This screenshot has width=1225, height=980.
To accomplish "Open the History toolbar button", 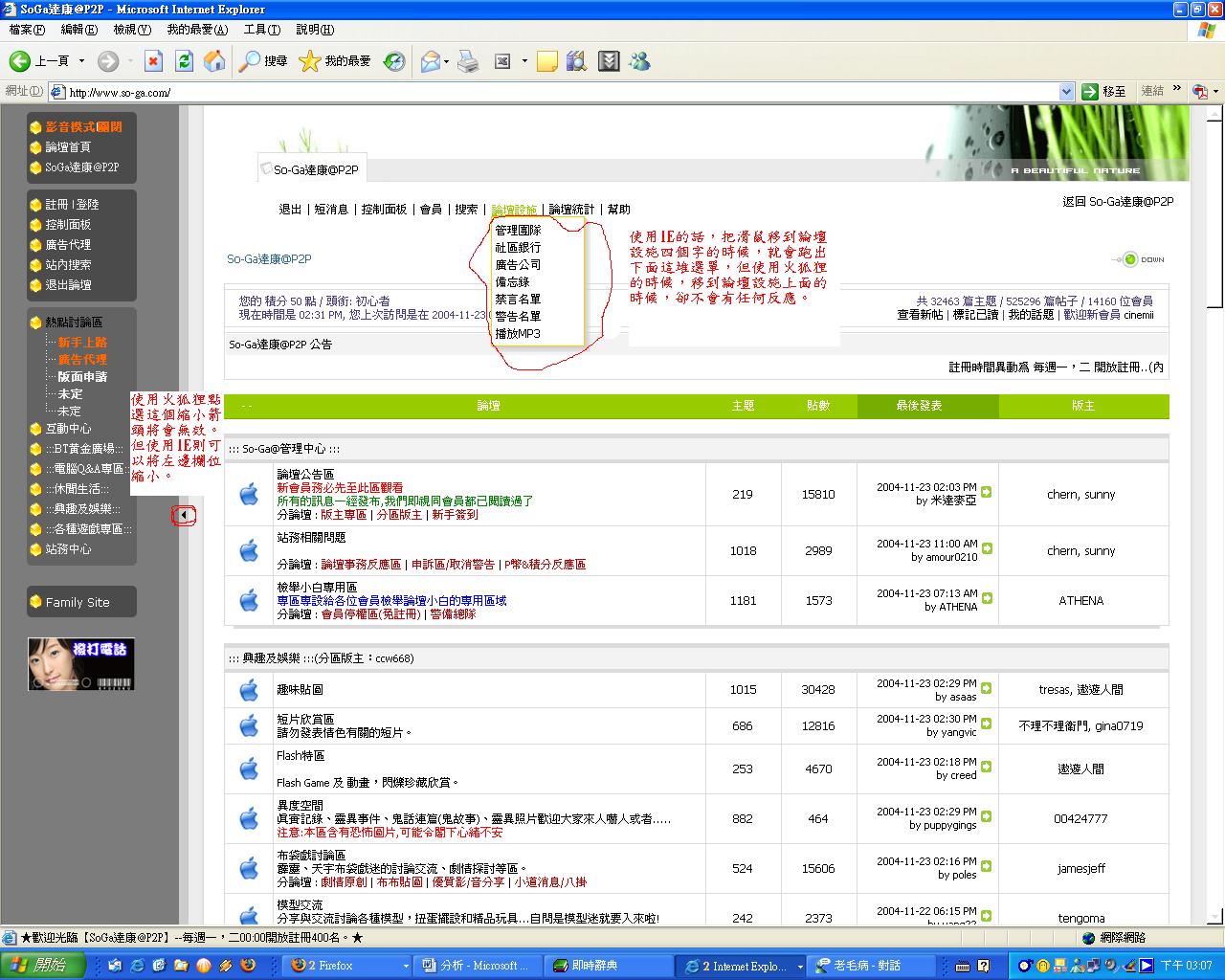I will coord(394,61).
